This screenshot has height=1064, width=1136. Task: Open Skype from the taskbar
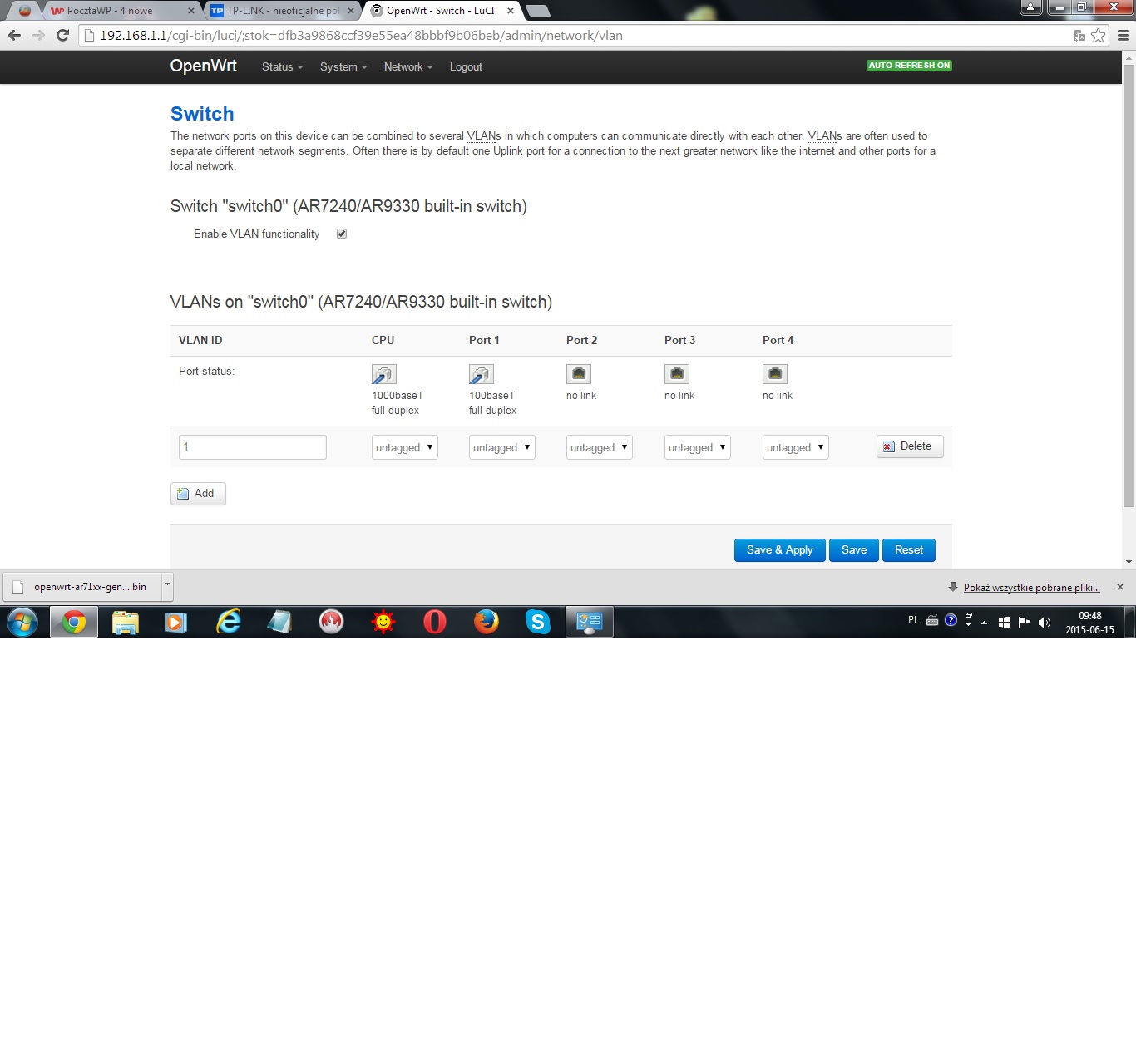click(537, 622)
